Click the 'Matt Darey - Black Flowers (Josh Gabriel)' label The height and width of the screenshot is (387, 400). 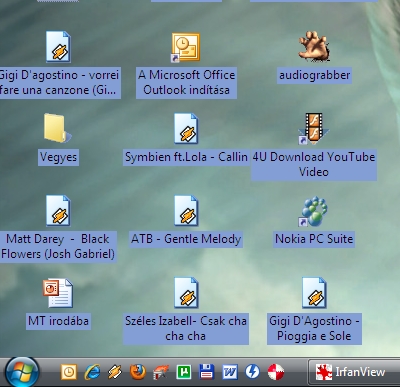click(58, 247)
